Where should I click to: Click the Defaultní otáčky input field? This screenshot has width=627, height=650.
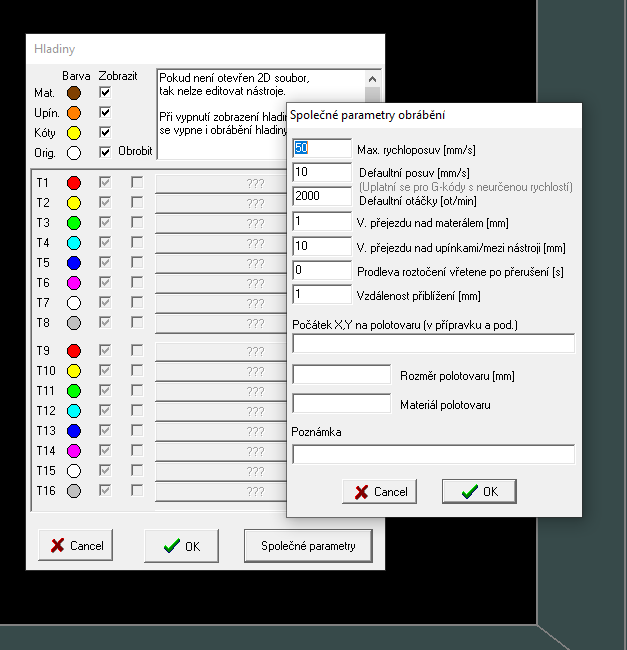321,196
